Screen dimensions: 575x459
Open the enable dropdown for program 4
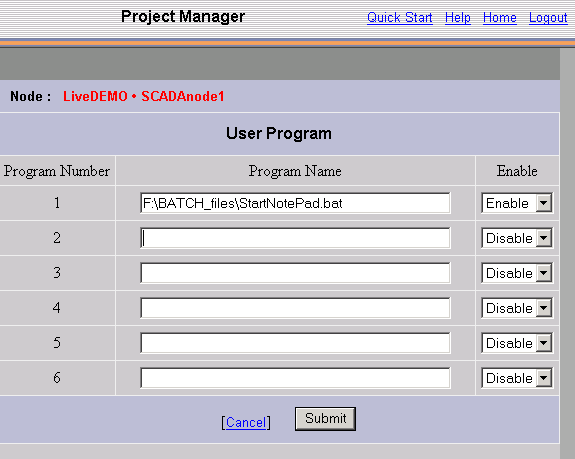(517, 308)
